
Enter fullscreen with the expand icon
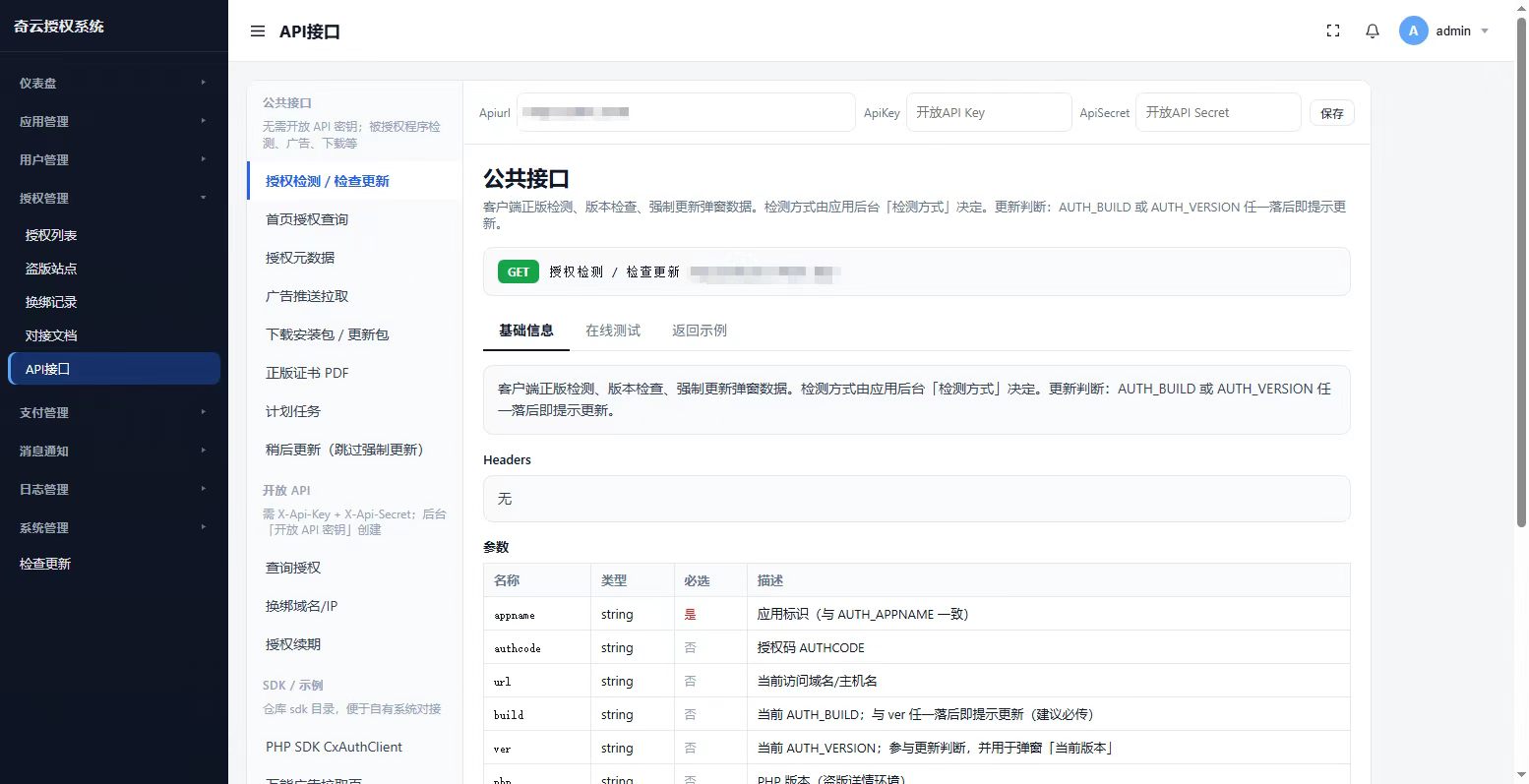(1333, 31)
